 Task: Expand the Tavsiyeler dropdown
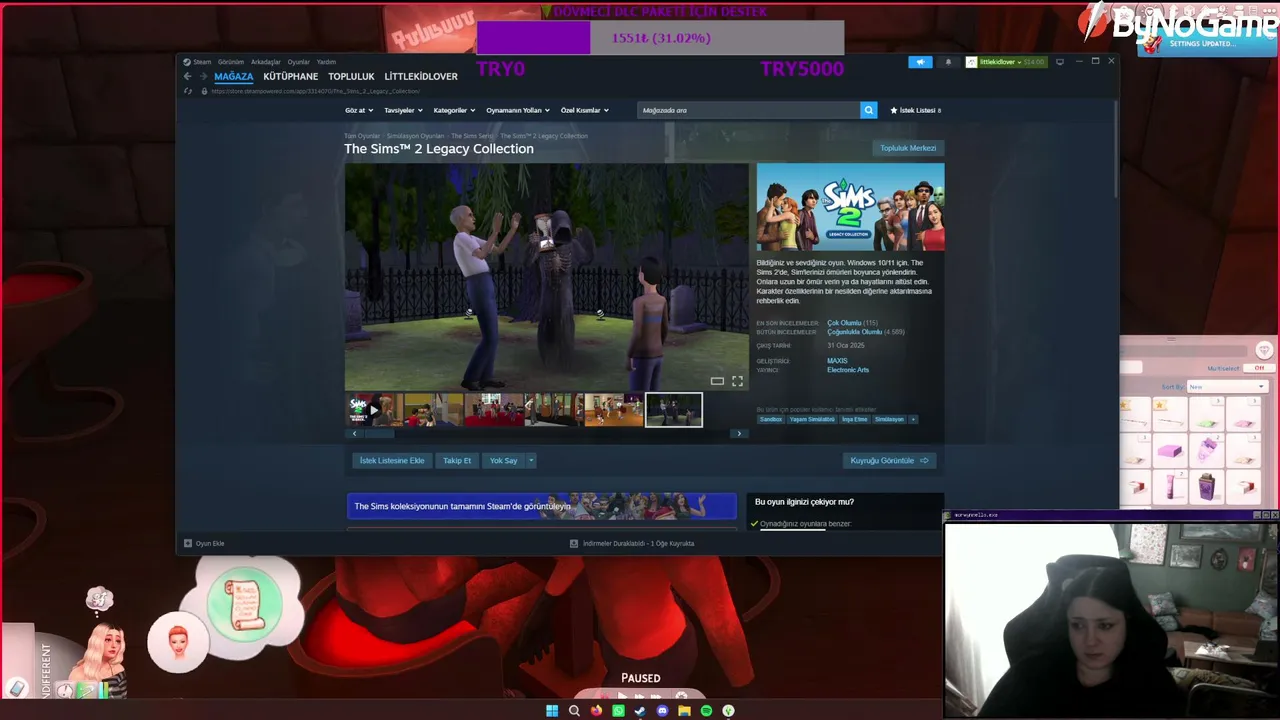pyautogui.click(x=403, y=110)
